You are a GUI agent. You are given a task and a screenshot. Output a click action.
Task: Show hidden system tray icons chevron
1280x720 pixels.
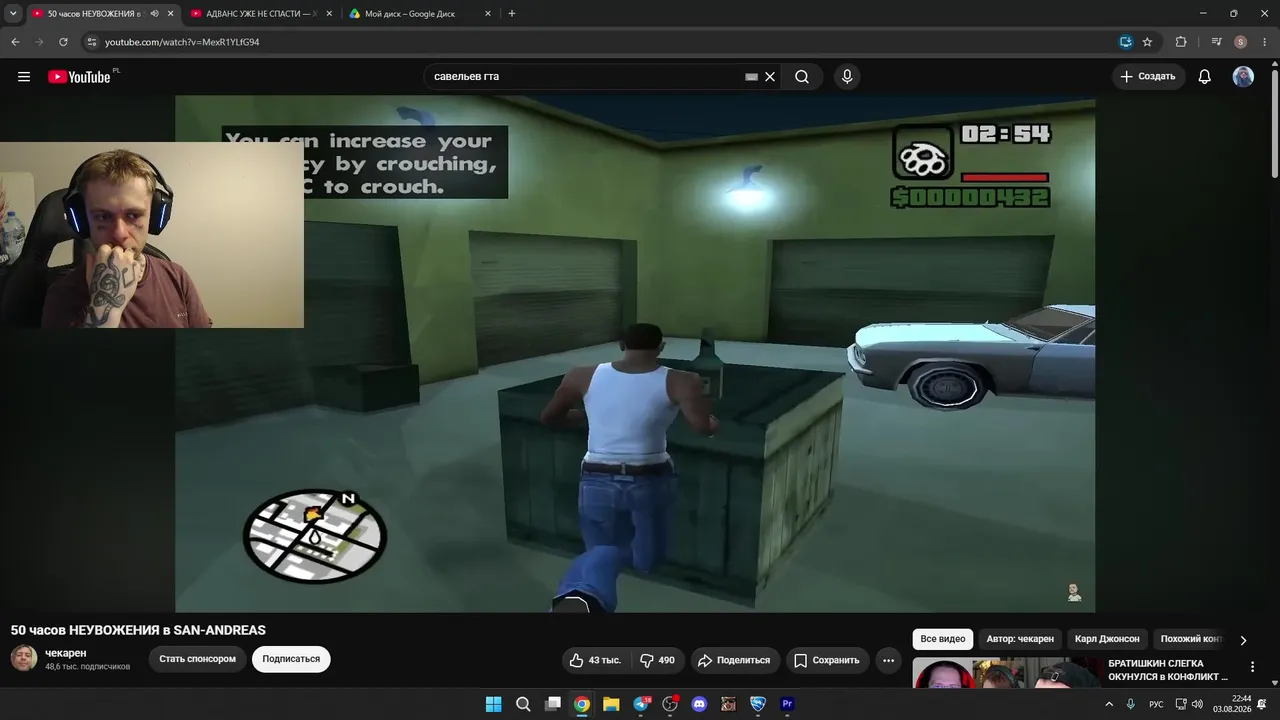[1109, 704]
